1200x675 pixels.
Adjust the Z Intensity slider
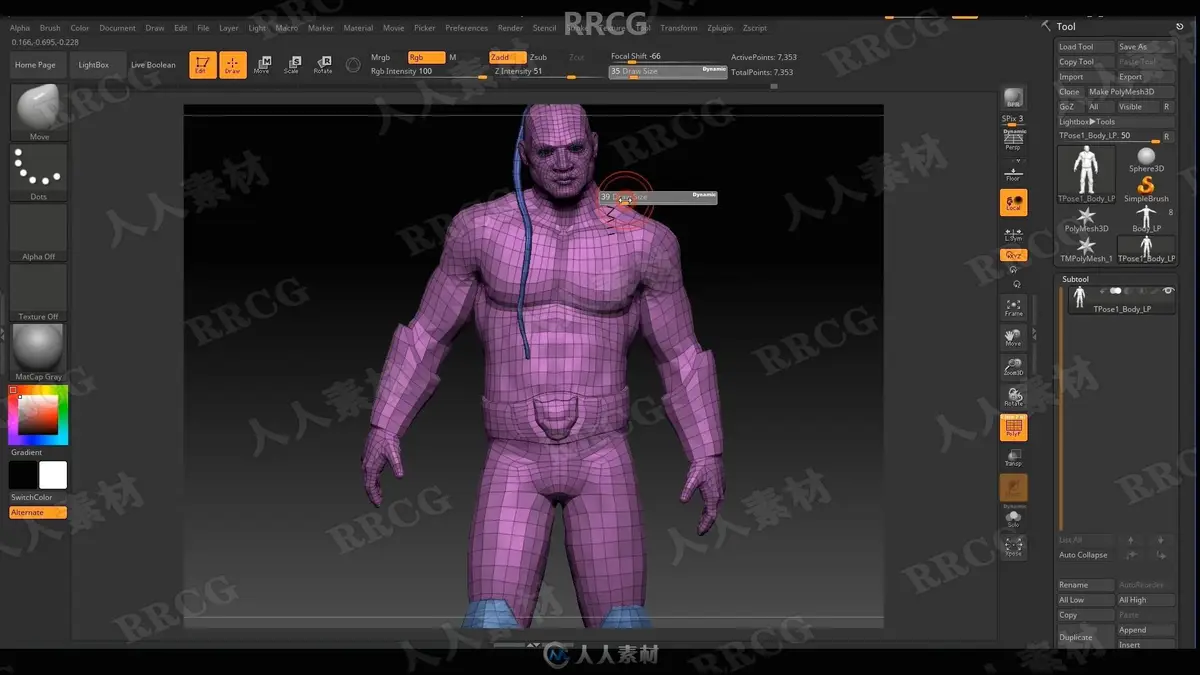tap(547, 72)
